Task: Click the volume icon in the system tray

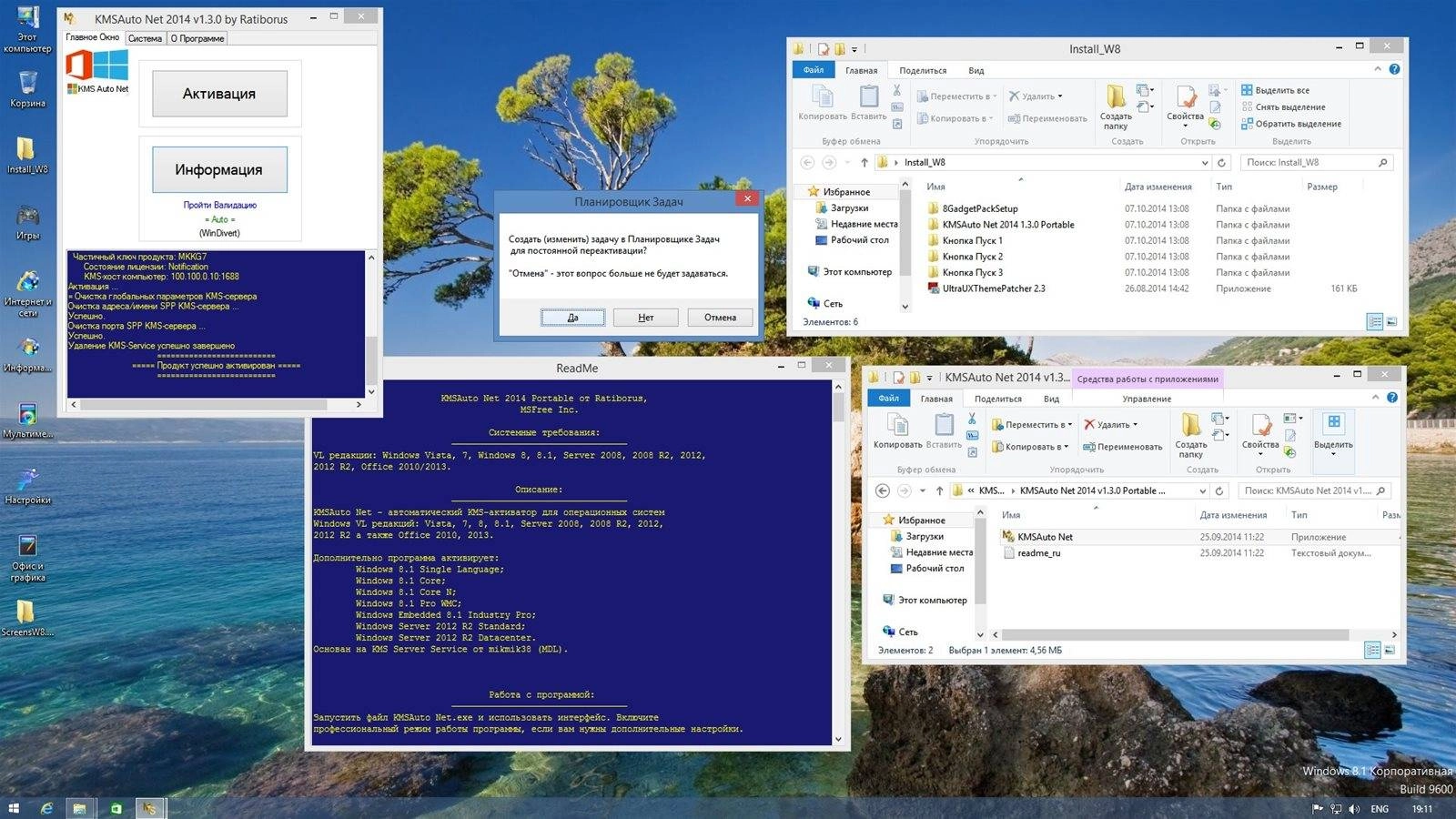Action: [1354, 809]
